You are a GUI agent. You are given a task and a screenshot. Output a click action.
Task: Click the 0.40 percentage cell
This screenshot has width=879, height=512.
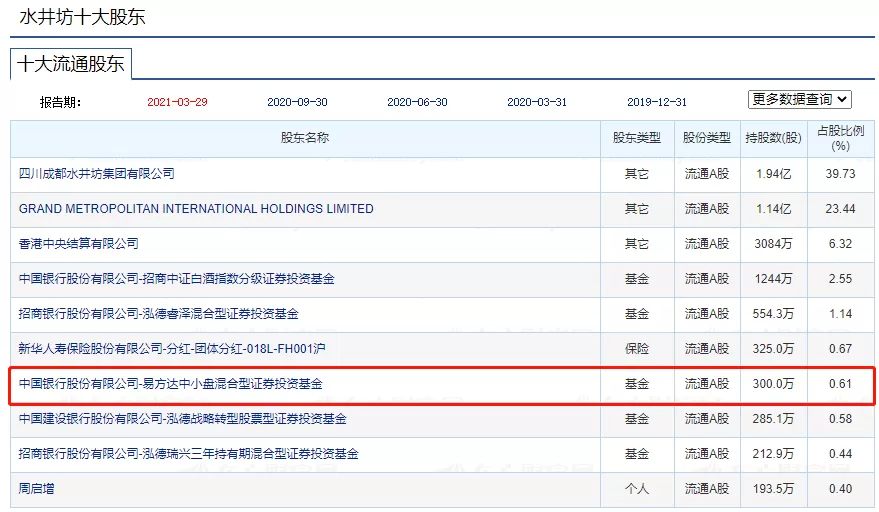[x=840, y=488]
